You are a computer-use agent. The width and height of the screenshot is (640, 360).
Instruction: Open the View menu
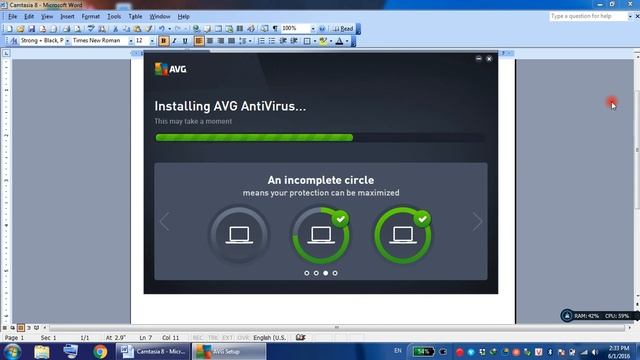pyautogui.click(x=47, y=16)
